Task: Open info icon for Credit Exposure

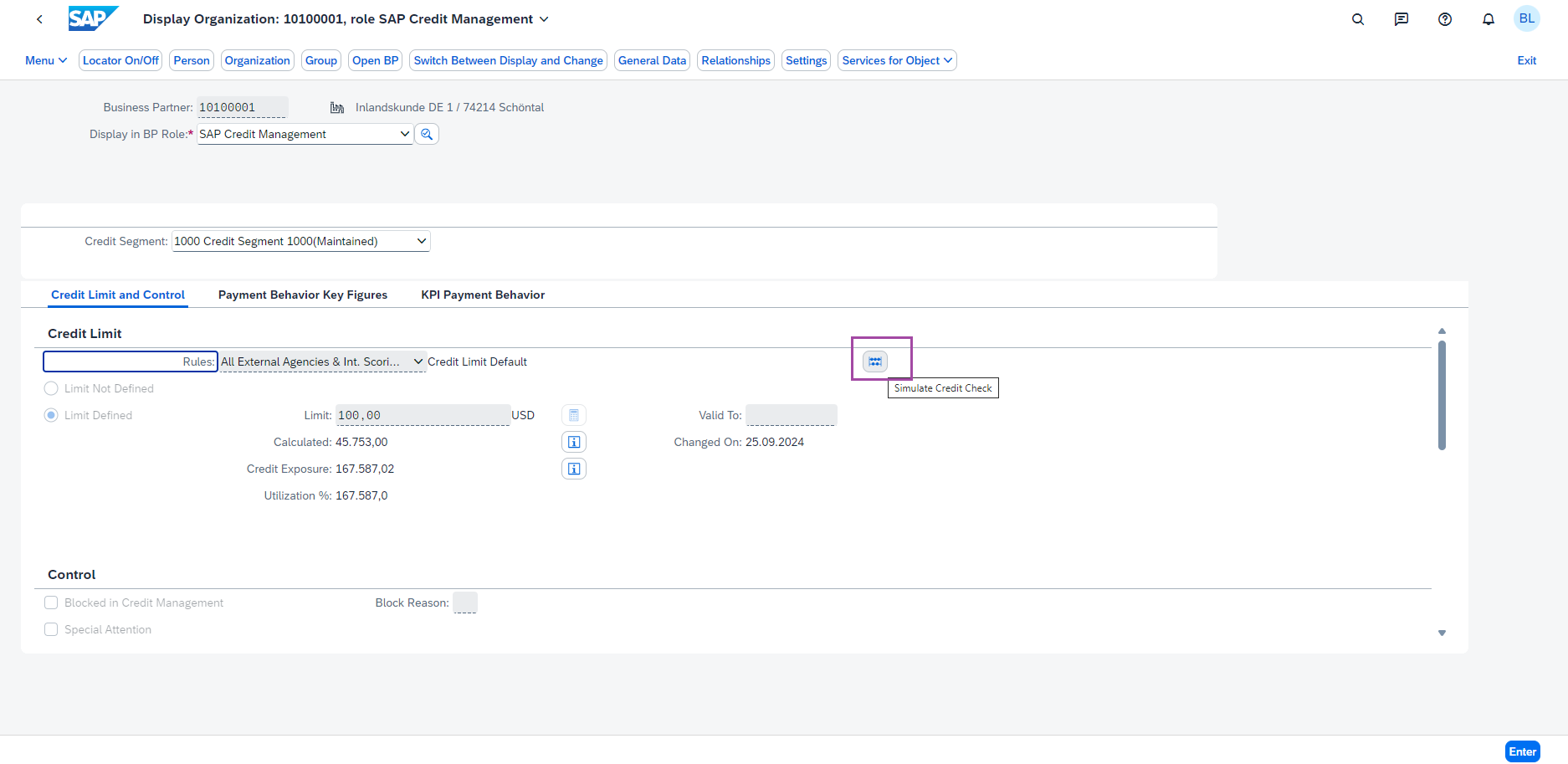Action: pyautogui.click(x=574, y=469)
